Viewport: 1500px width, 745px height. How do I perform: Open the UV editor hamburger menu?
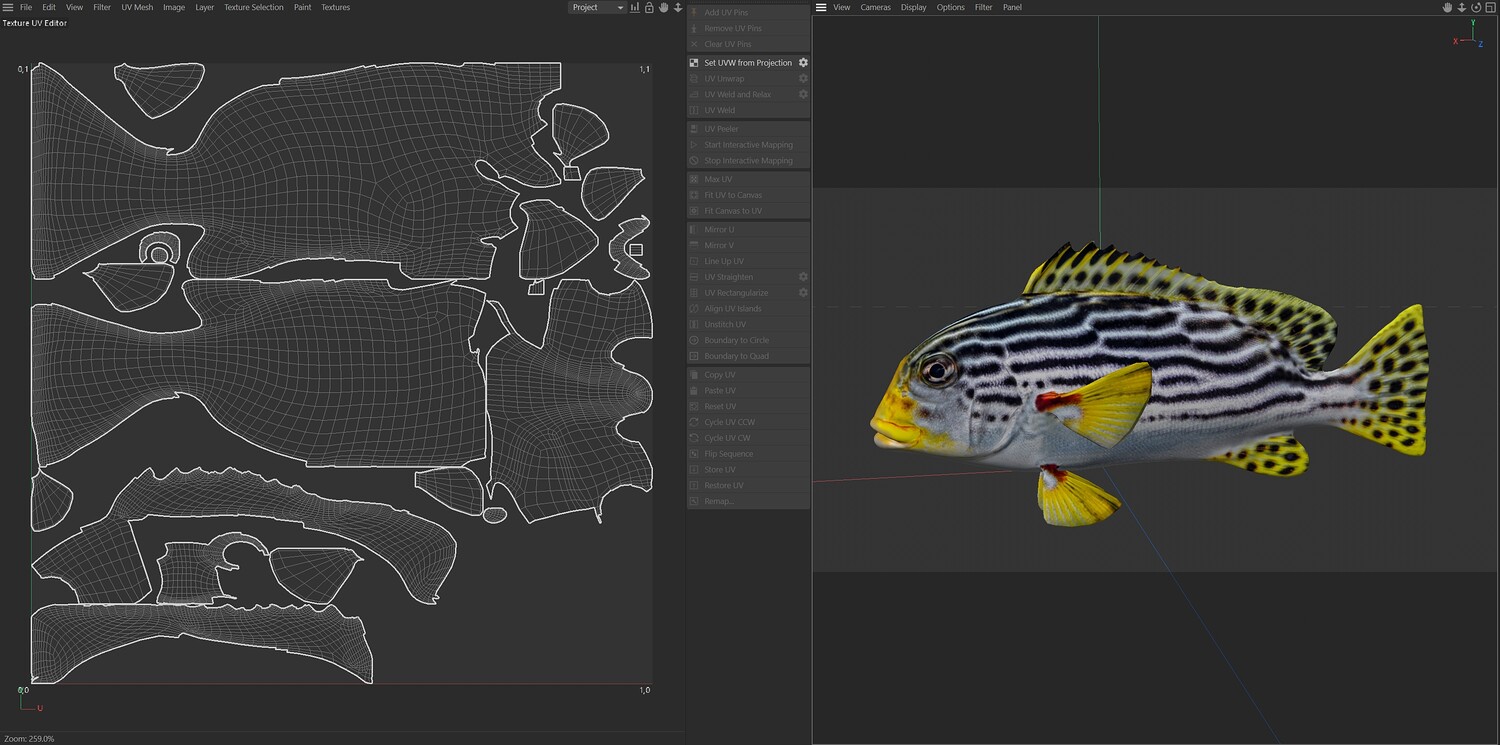point(8,7)
